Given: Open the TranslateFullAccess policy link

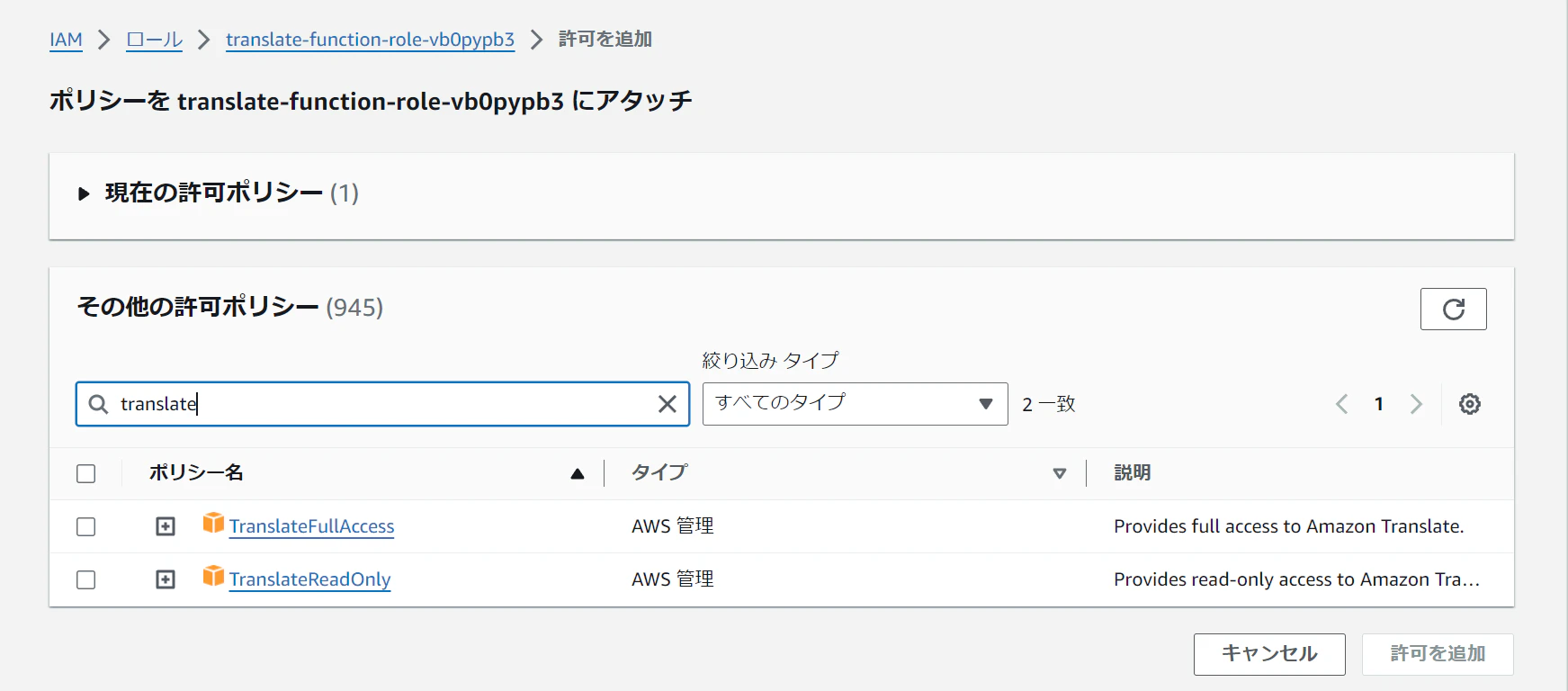Looking at the screenshot, I should (x=311, y=526).
